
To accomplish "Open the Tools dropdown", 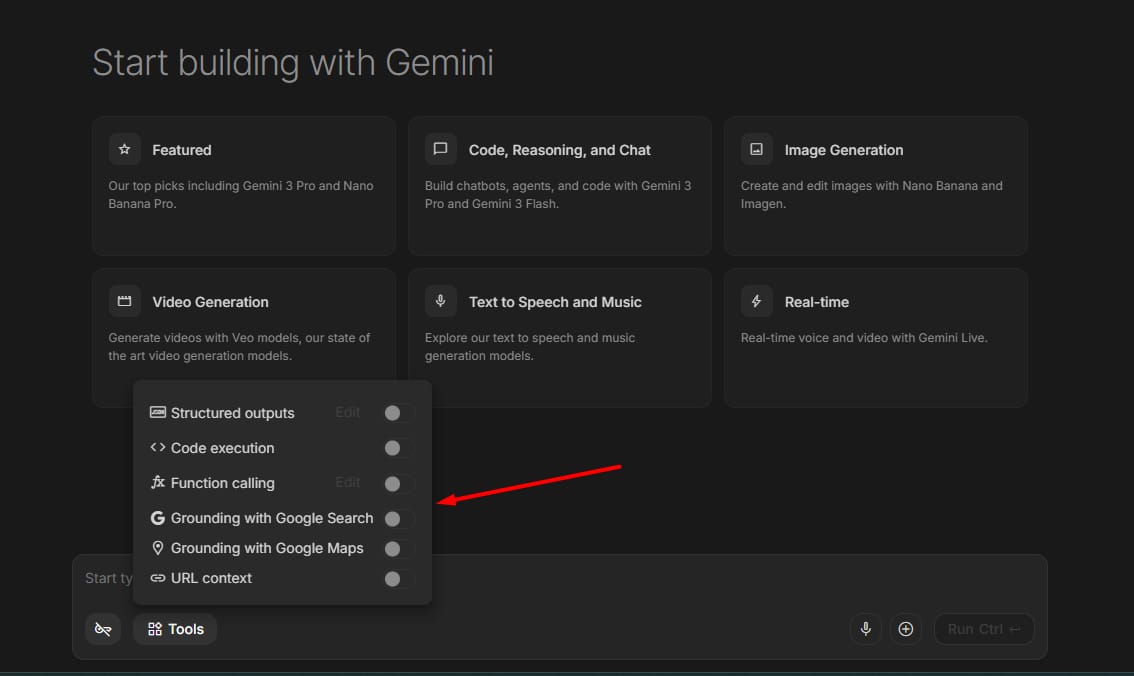I will [x=174, y=629].
